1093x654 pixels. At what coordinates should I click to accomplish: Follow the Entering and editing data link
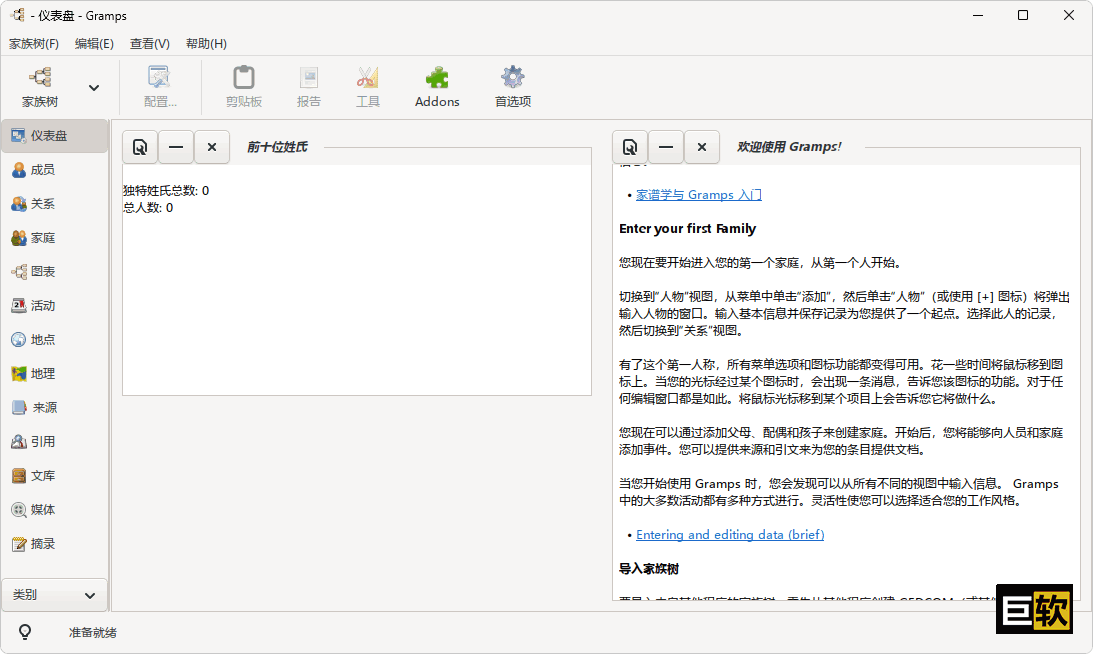[730, 535]
